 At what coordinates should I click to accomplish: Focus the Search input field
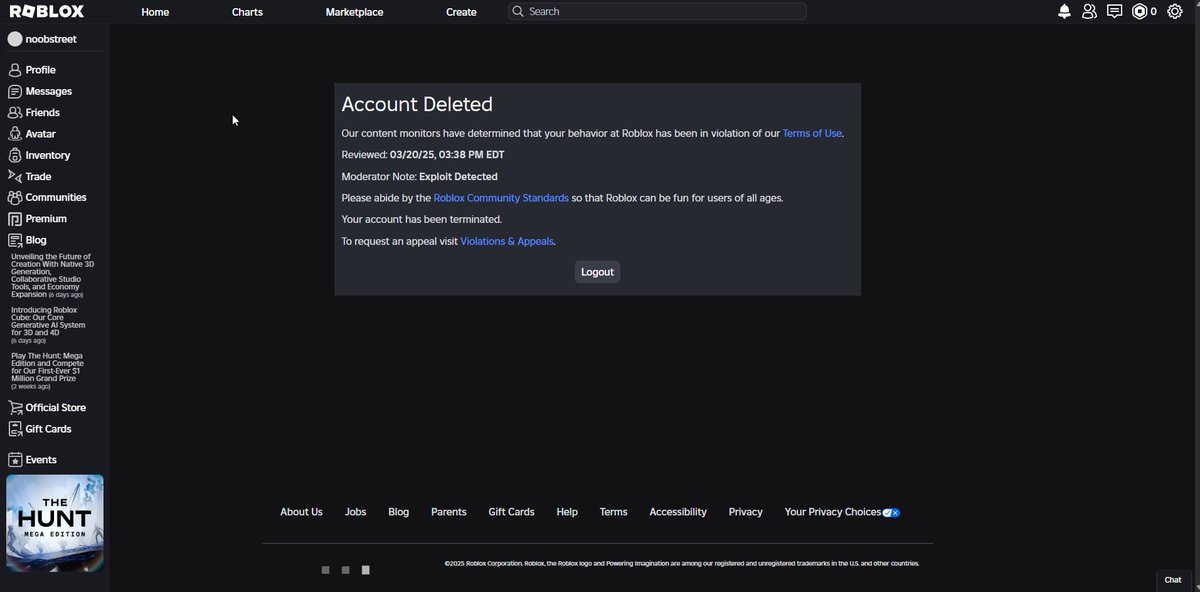pyautogui.click(x=657, y=12)
